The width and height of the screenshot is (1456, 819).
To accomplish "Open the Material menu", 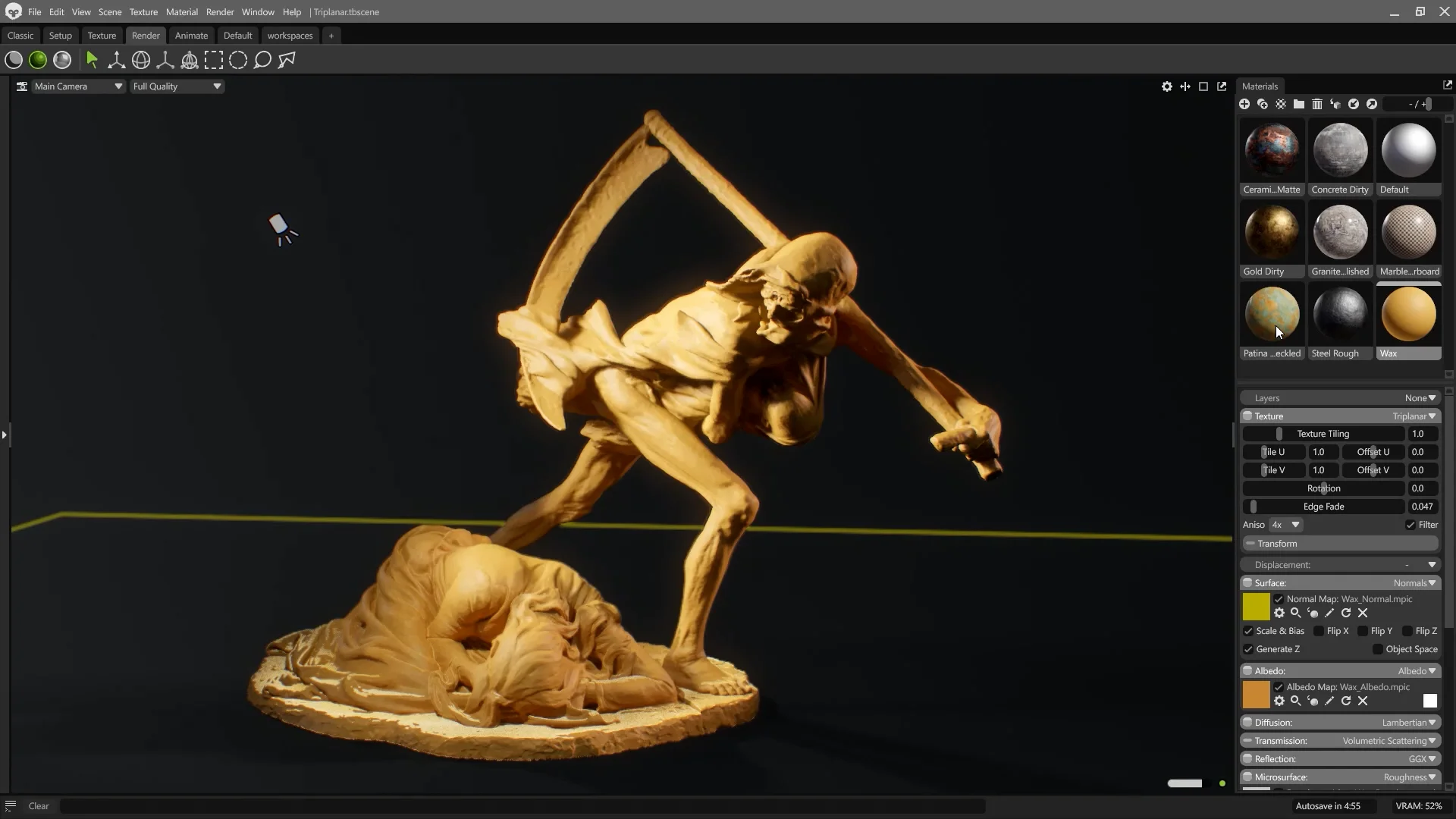I will coord(181,12).
